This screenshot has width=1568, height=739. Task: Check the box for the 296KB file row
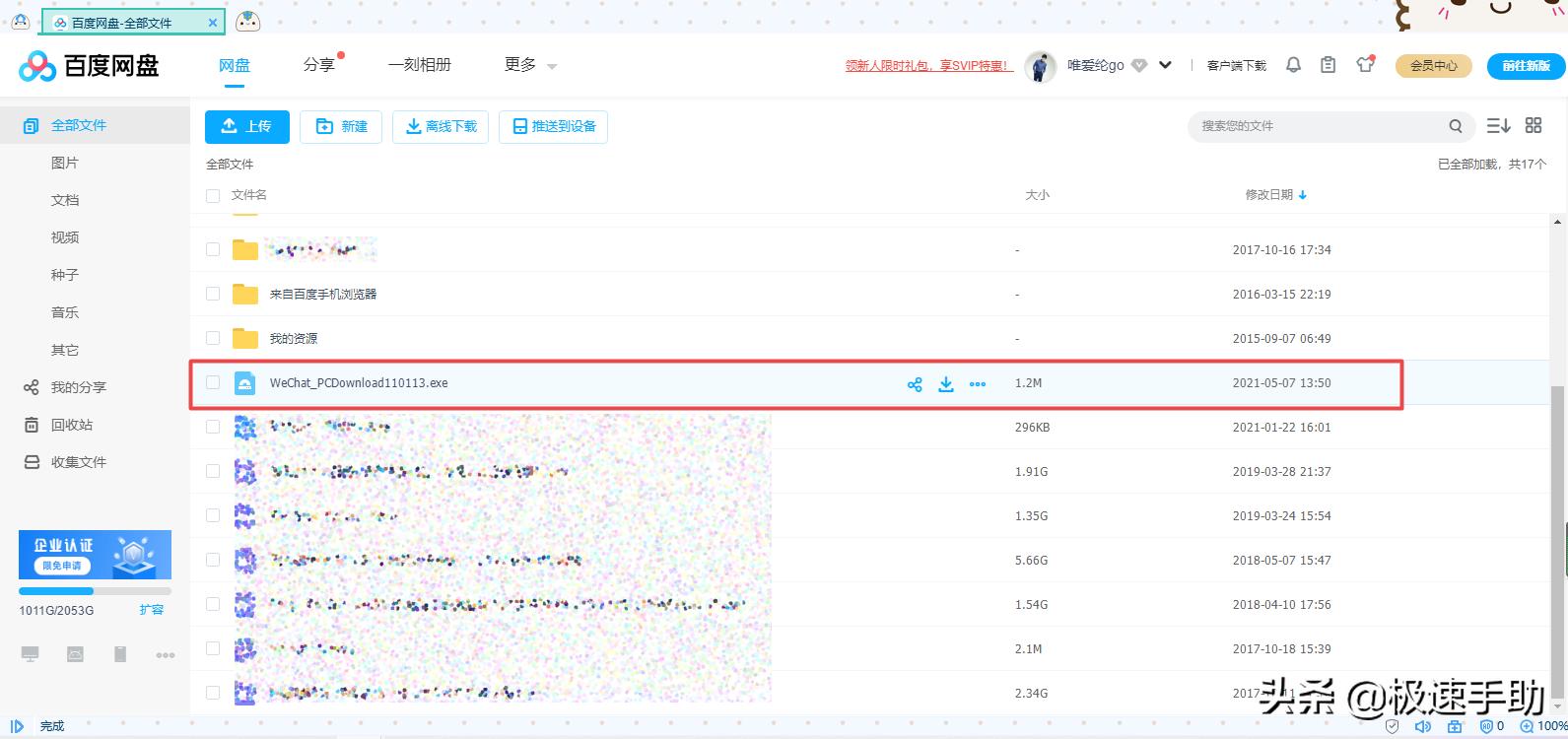tap(212, 427)
